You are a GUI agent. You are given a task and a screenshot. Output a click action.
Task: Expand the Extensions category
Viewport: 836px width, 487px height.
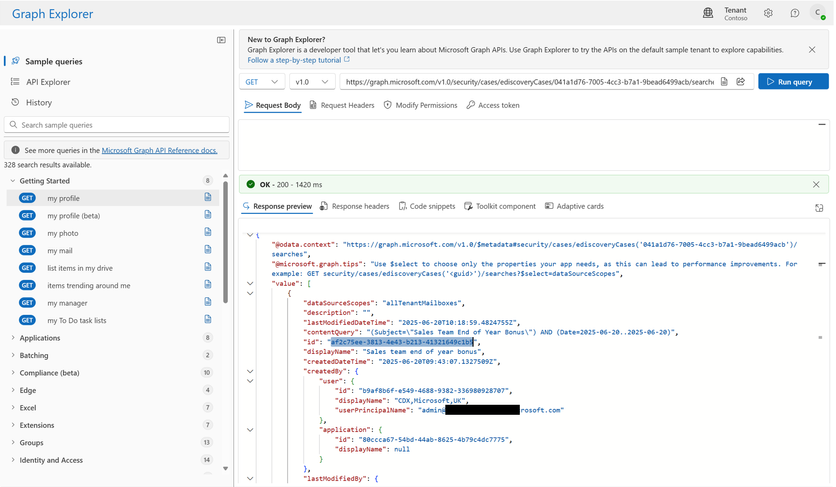point(13,425)
